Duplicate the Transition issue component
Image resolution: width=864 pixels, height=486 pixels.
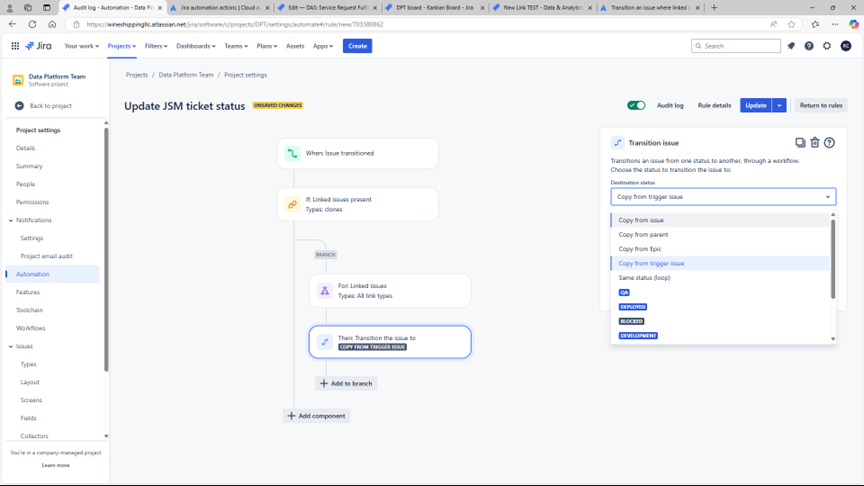[x=800, y=143]
